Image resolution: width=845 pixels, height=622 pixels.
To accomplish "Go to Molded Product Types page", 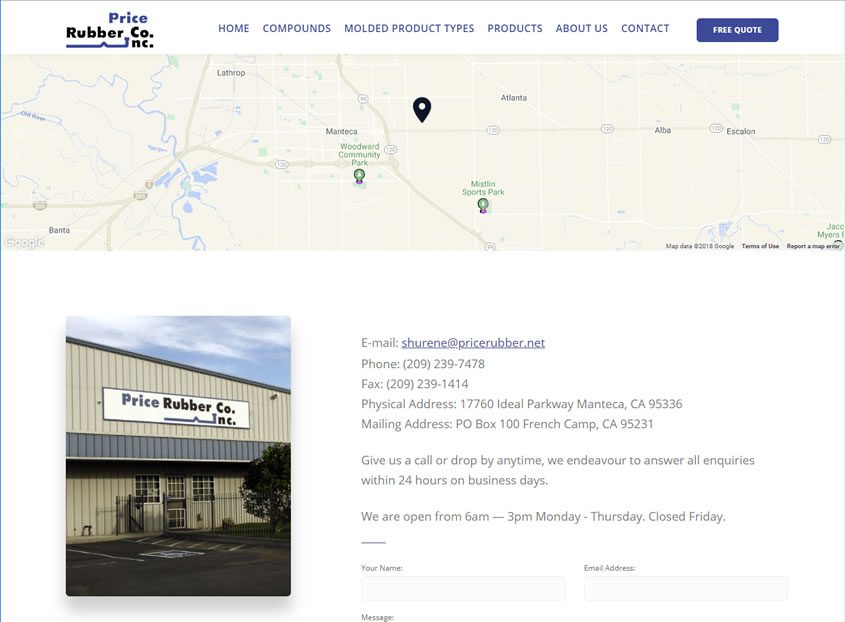I will tap(409, 29).
